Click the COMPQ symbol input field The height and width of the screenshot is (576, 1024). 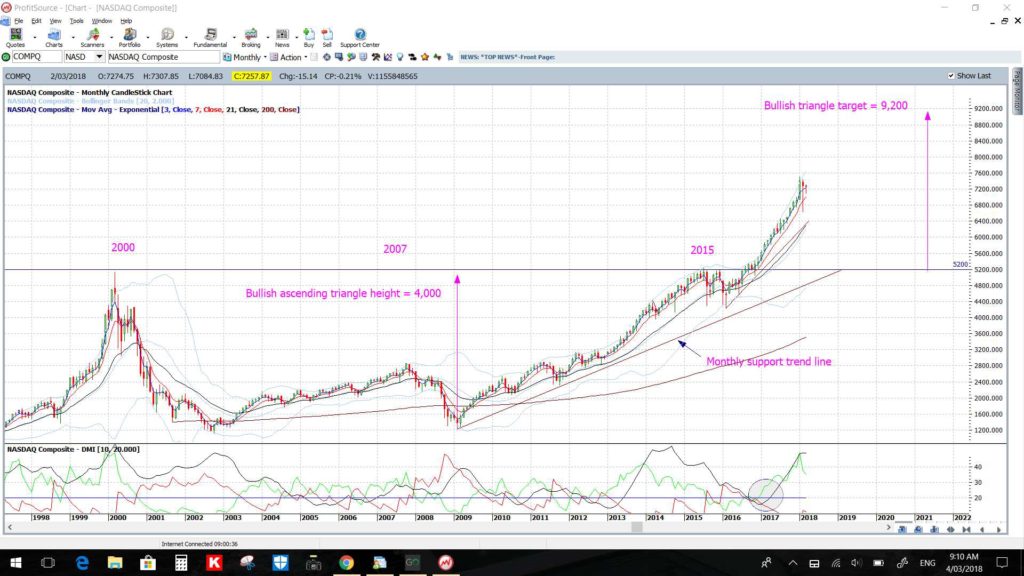pyautogui.click(x=37, y=57)
